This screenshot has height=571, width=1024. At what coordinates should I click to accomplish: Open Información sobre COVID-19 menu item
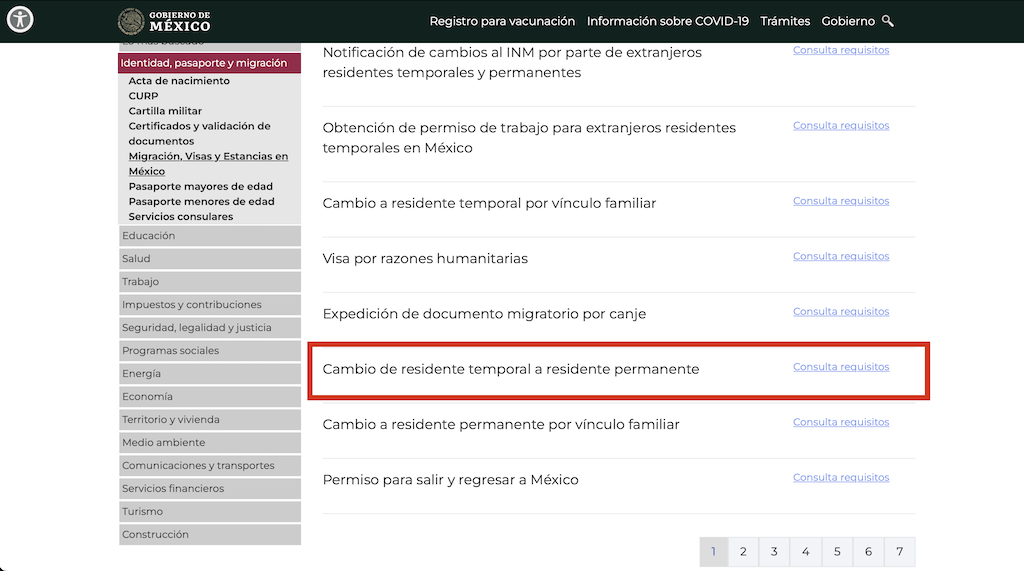667,21
